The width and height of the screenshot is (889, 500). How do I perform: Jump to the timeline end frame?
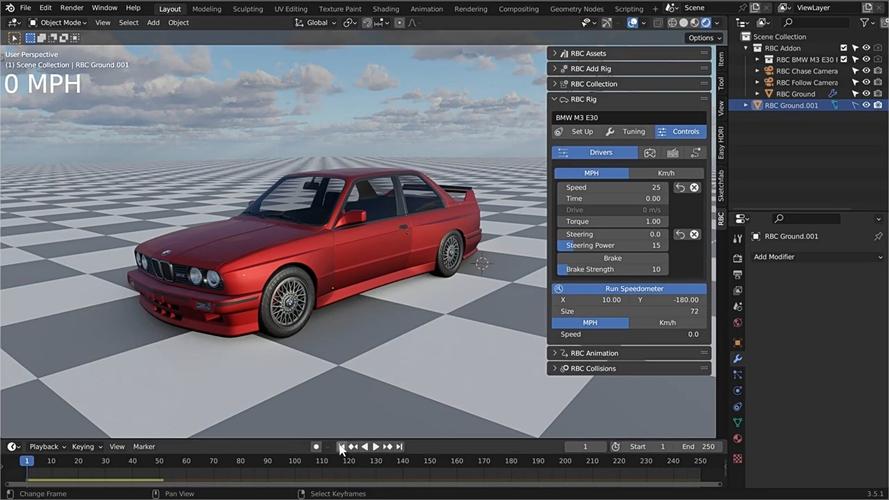click(399, 447)
